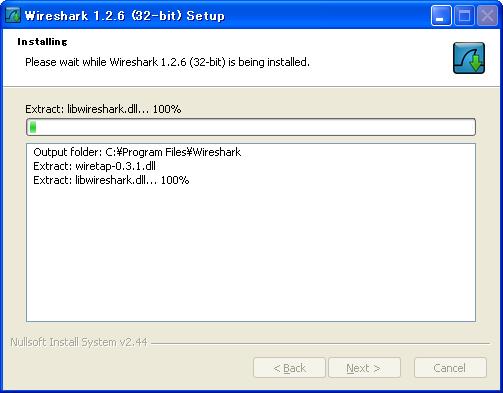Click the Extract status label above progress bar
Screen dimensions: 503x393
[x=103, y=109]
